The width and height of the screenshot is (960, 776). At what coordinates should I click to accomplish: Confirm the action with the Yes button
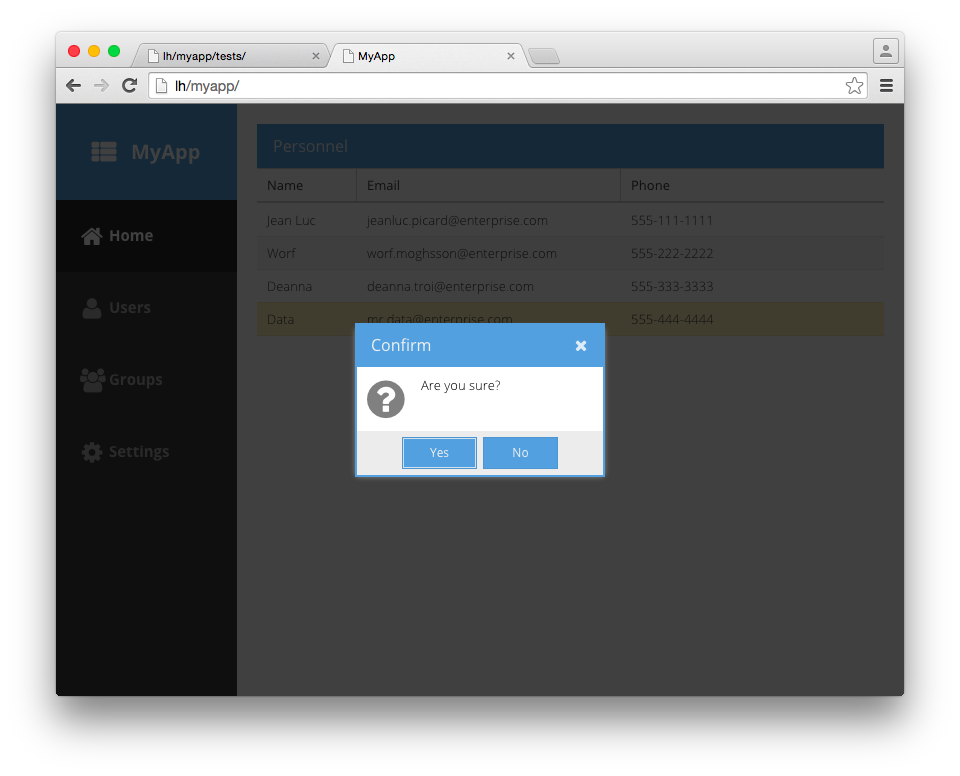coord(439,452)
